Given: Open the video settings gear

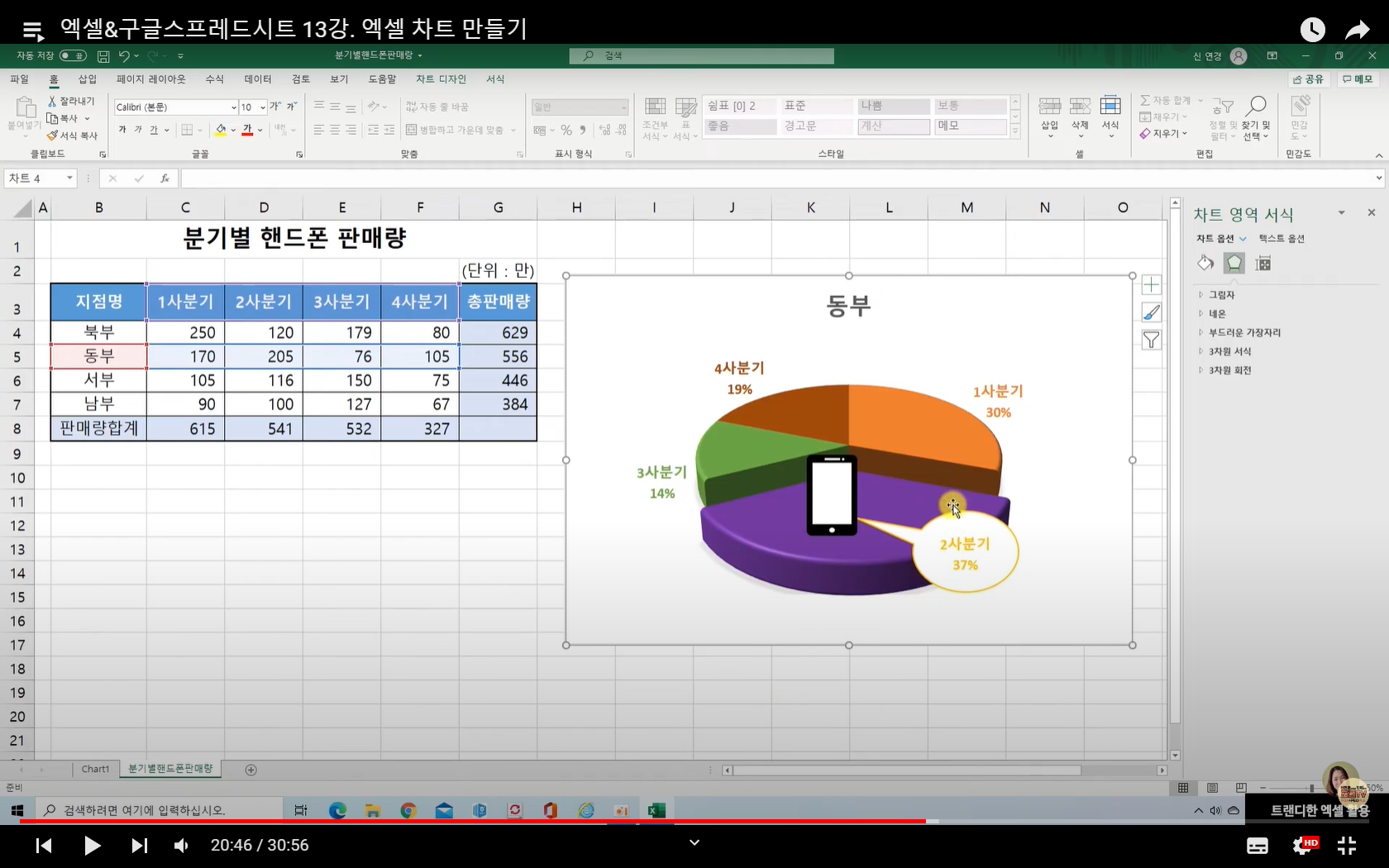Looking at the screenshot, I should coord(1303,846).
